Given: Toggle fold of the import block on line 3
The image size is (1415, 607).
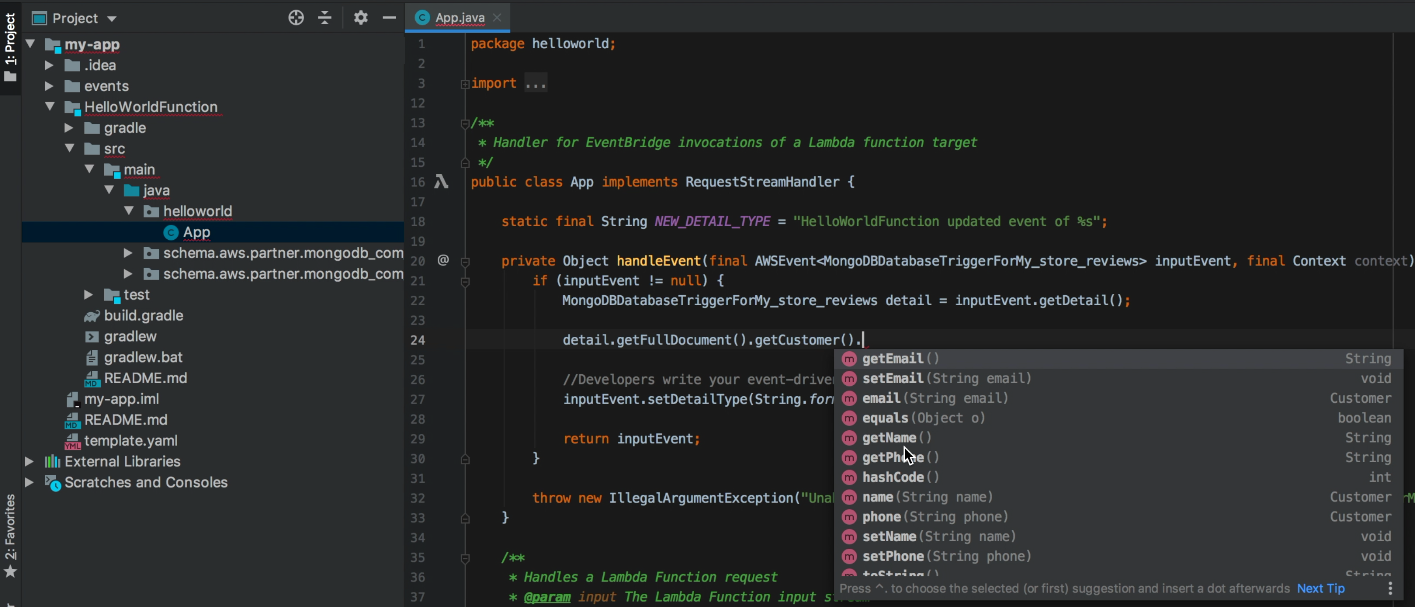Looking at the screenshot, I should pyautogui.click(x=465, y=84).
